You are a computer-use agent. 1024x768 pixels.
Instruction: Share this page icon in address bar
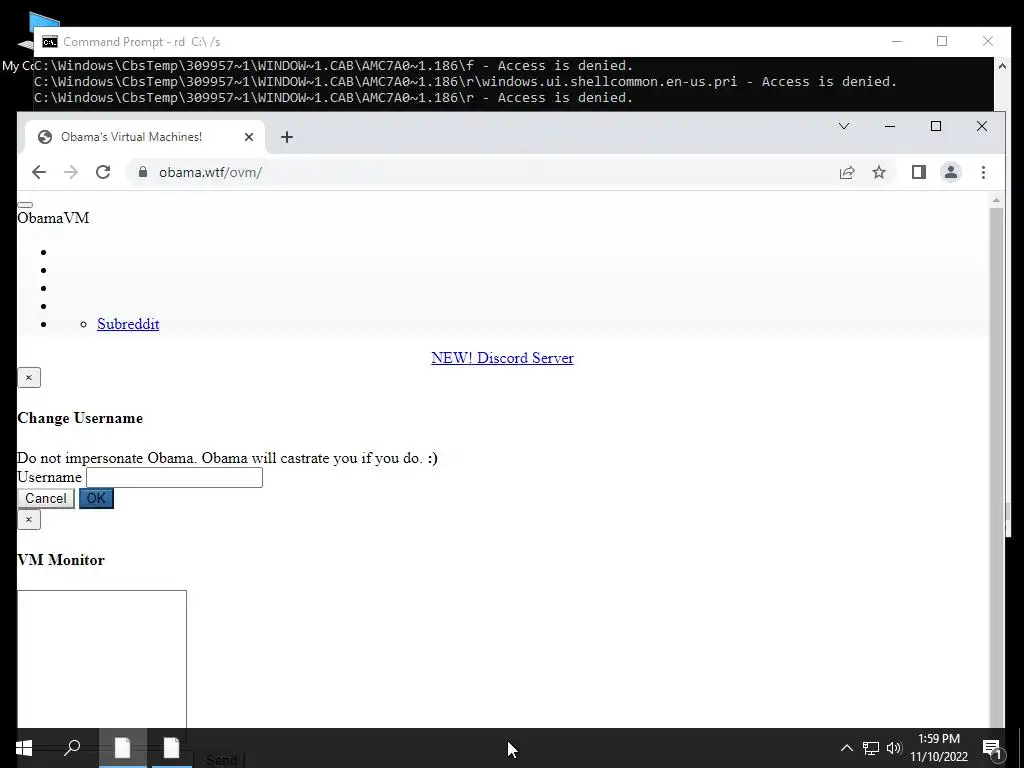pos(847,172)
